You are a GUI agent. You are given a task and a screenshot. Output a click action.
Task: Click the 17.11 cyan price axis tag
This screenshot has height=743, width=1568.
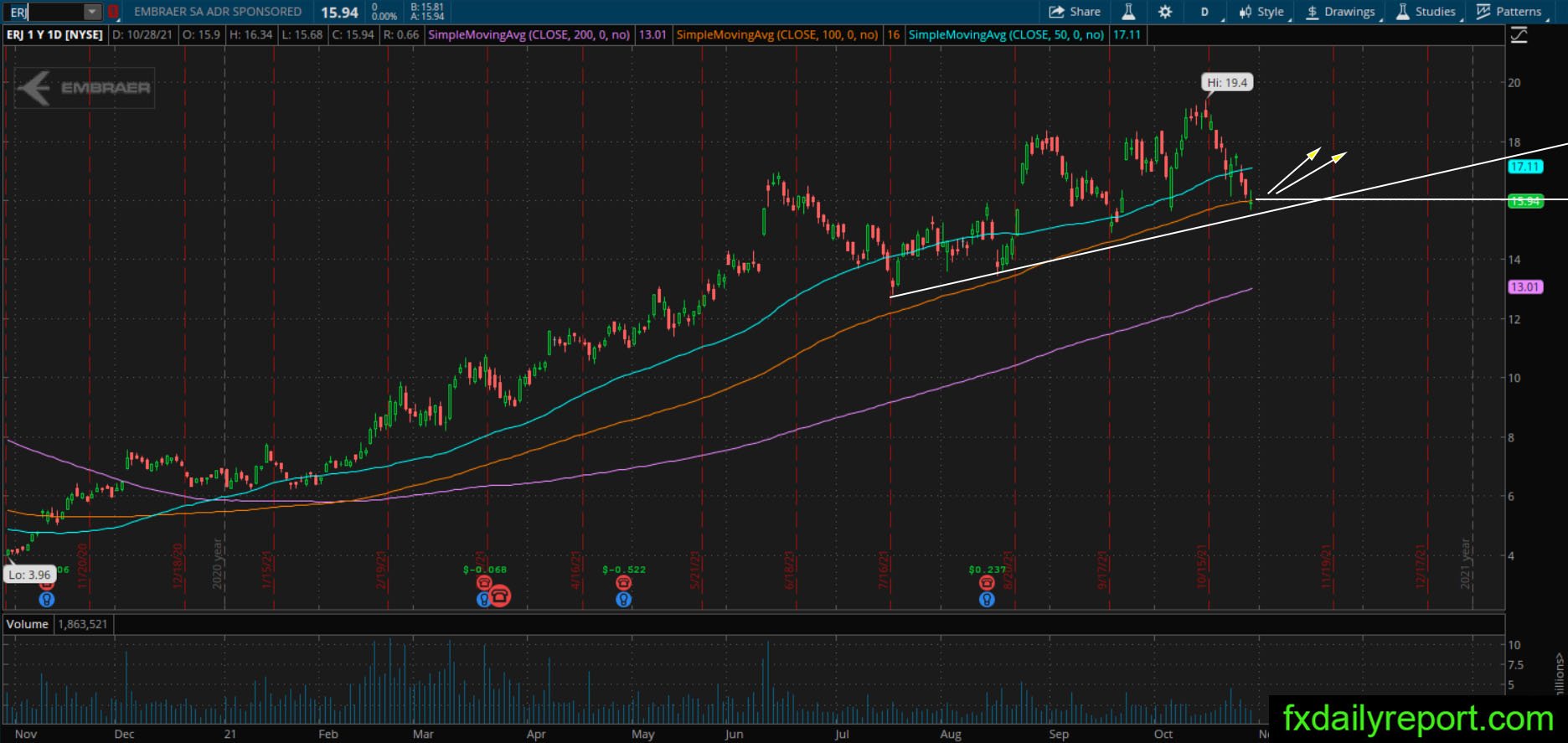1525,167
